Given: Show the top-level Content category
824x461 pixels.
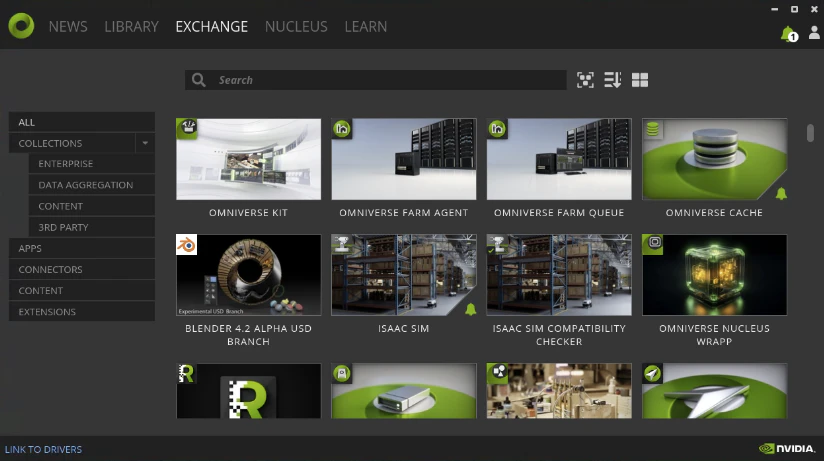Looking at the screenshot, I should pyautogui.click(x=82, y=290).
